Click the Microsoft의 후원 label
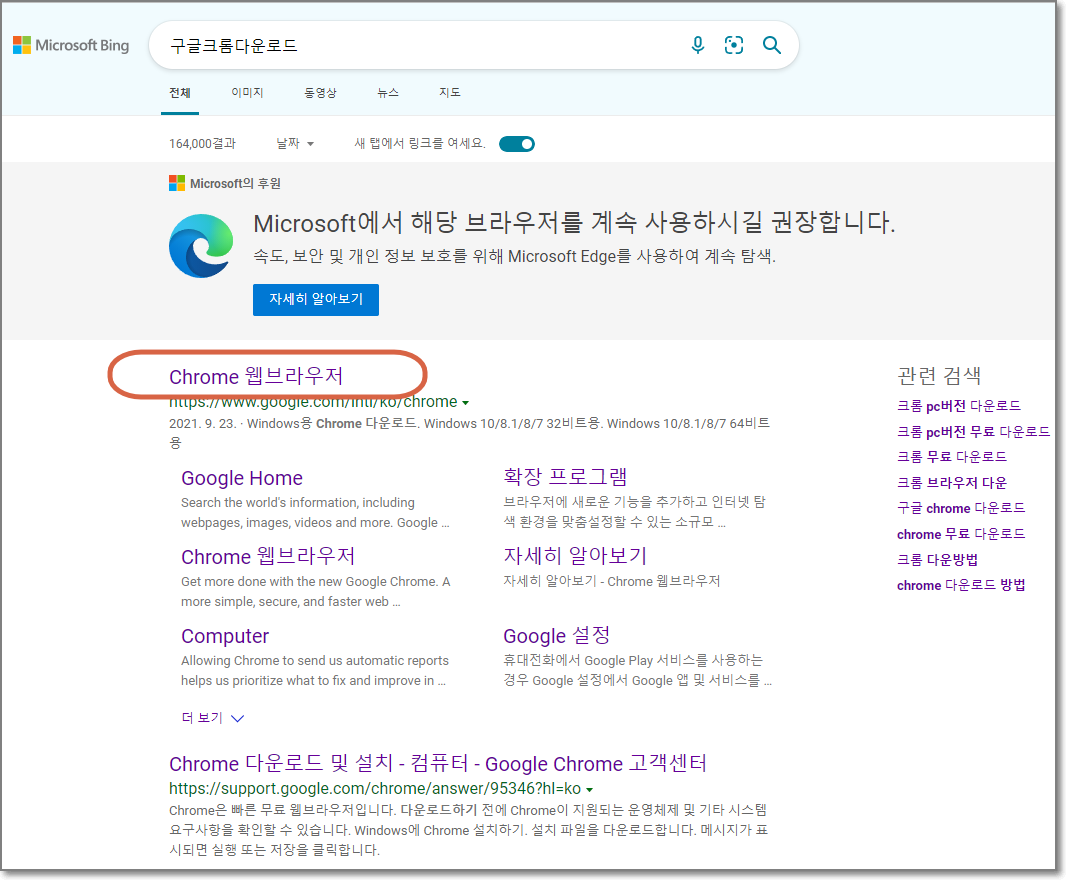 click(x=235, y=183)
